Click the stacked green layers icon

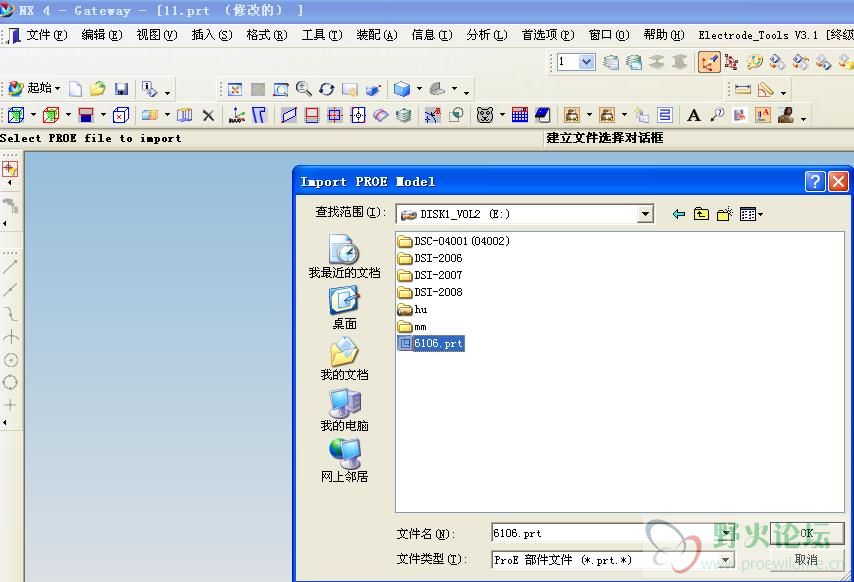tap(404, 115)
